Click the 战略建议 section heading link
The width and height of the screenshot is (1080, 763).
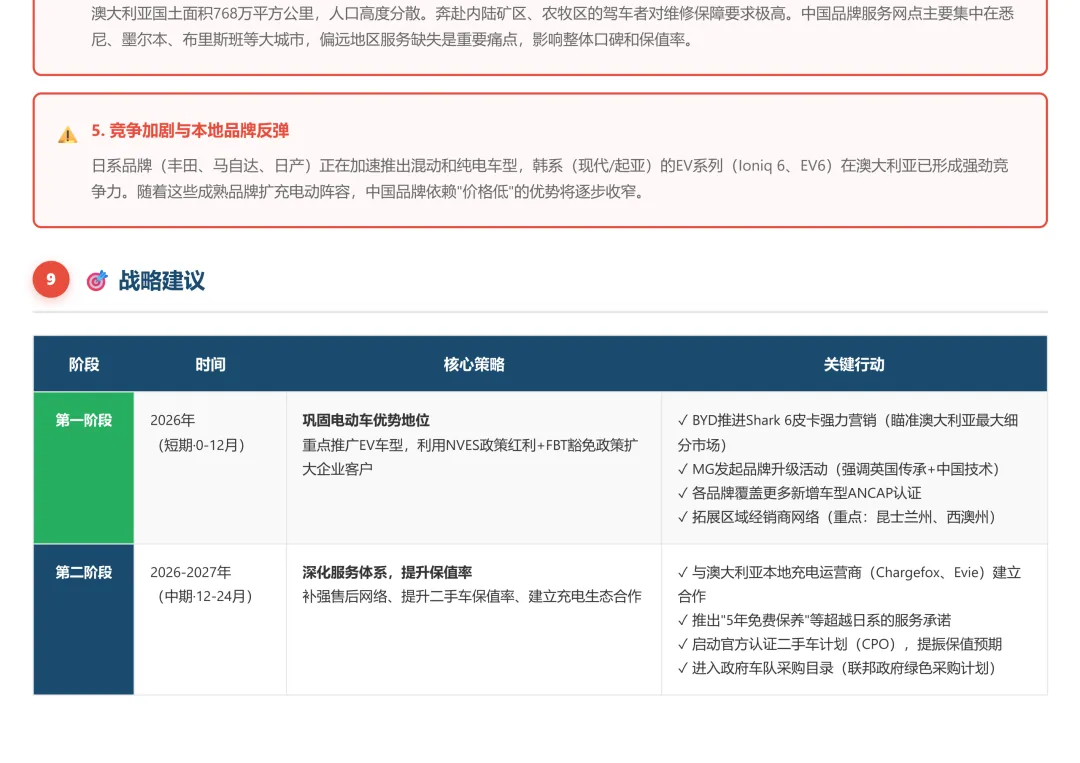click(163, 281)
